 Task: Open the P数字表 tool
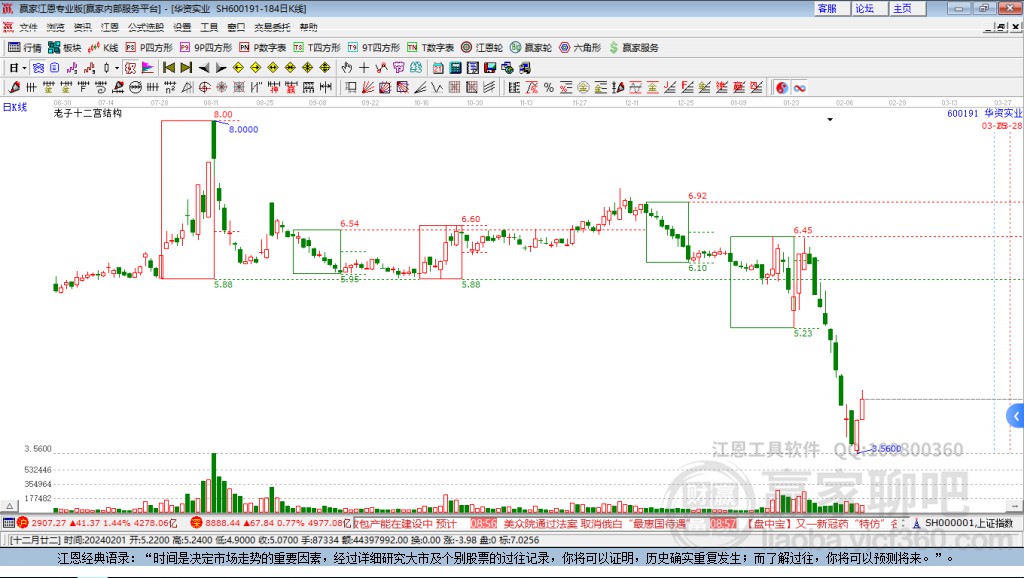point(263,48)
